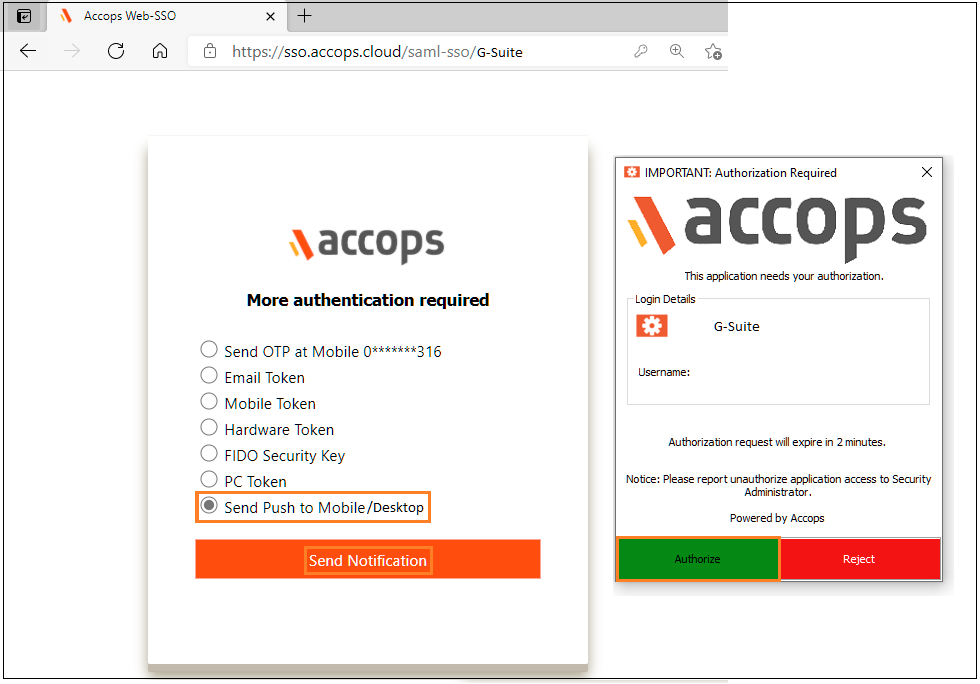Click the password key icon in address bar
Viewport: 980px width, 684px height.
point(641,51)
